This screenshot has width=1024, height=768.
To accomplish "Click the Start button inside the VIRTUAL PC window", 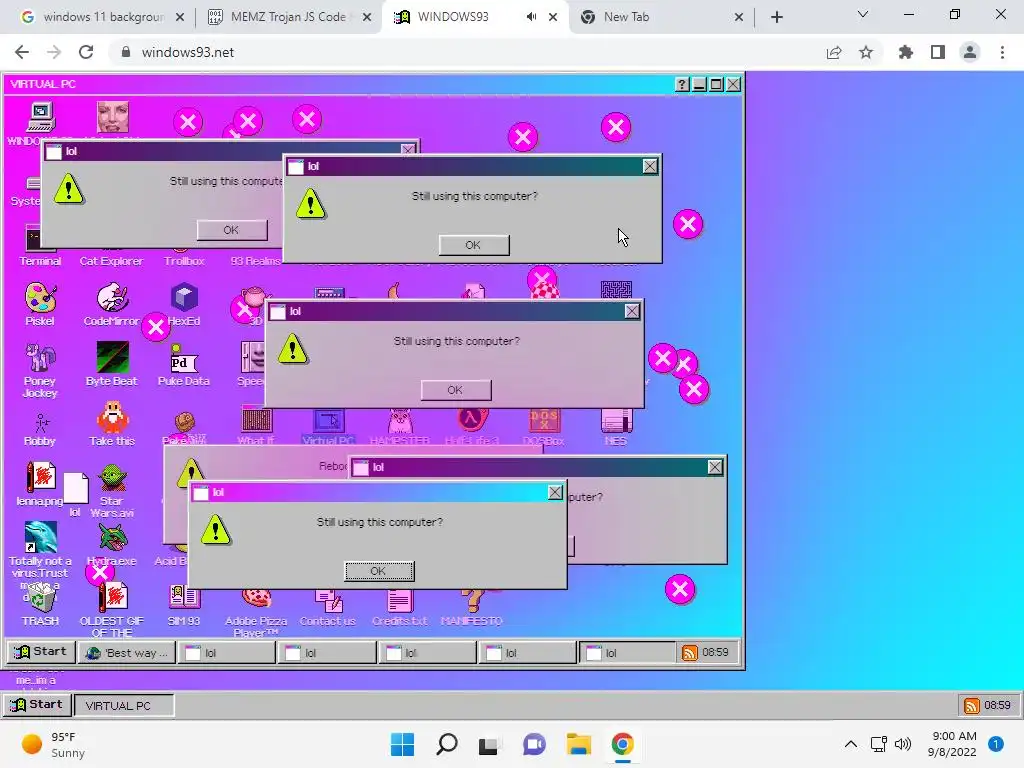I will (40, 652).
